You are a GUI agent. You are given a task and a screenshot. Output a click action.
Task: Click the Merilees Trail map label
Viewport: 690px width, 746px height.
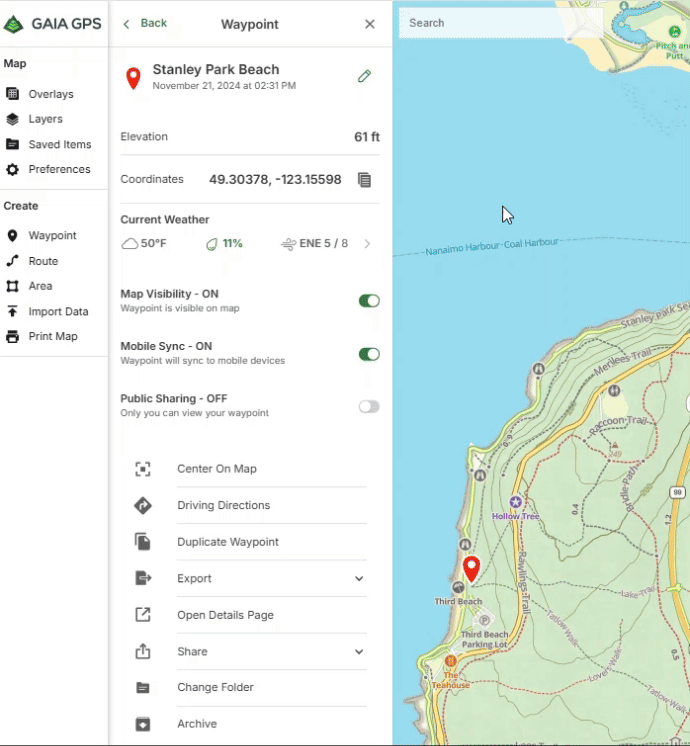(x=622, y=363)
